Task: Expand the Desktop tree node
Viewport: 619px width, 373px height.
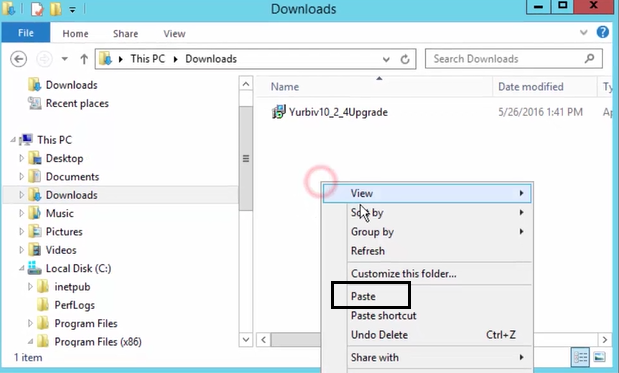Action: click(22, 158)
